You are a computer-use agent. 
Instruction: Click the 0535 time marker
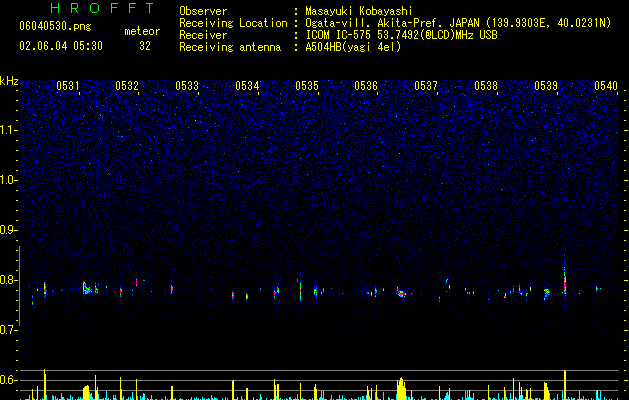tap(307, 86)
